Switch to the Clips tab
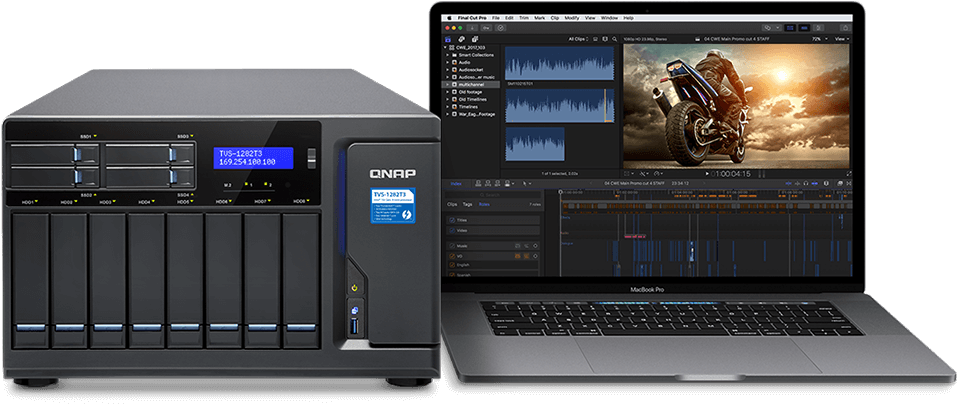Image resolution: width=957 pixels, height=404 pixels. pyautogui.click(x=452, y=204)
